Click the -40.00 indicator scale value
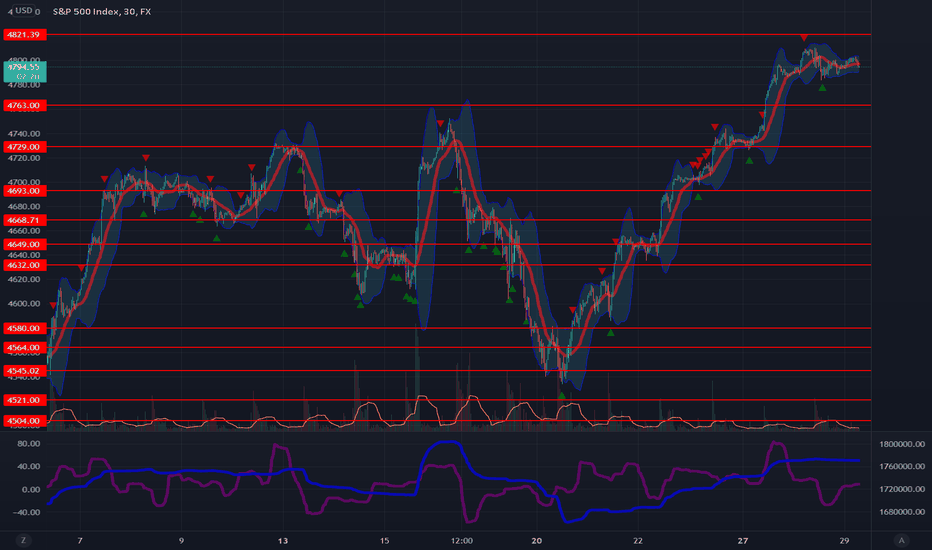The image size is (932, 550). (26, 512)
